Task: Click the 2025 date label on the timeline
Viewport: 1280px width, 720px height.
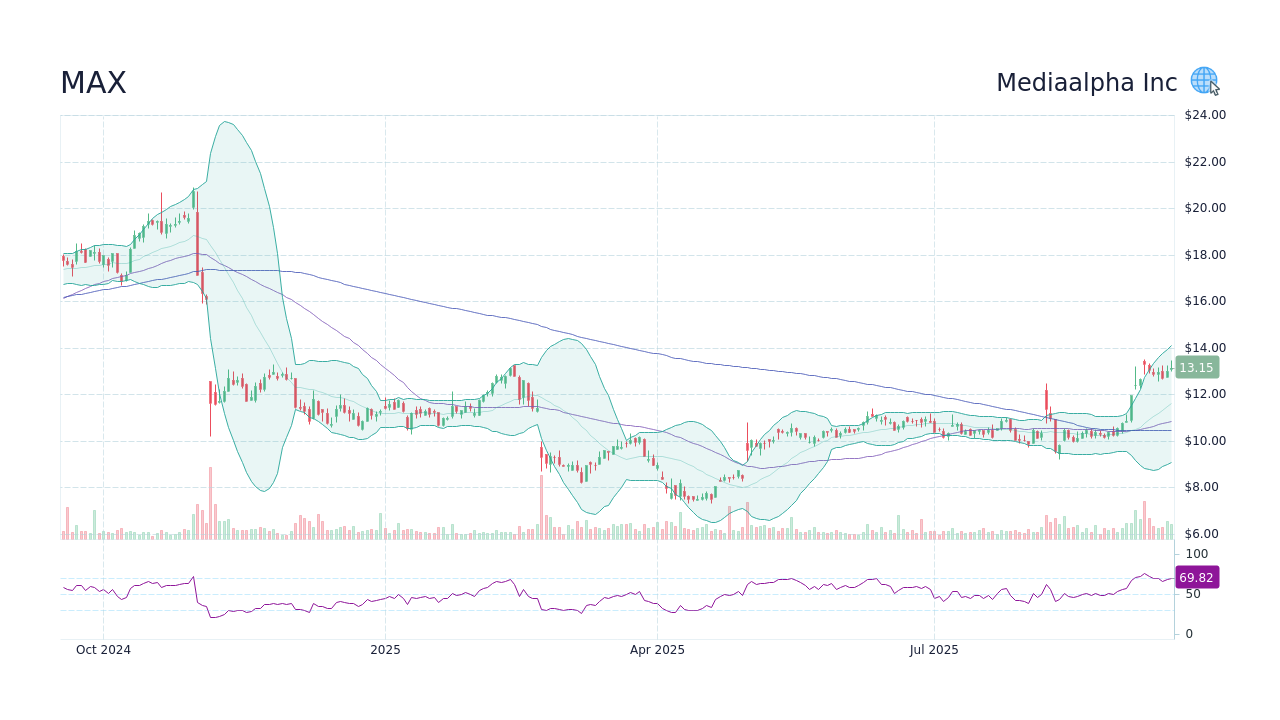Action: (x=386, y=649)
